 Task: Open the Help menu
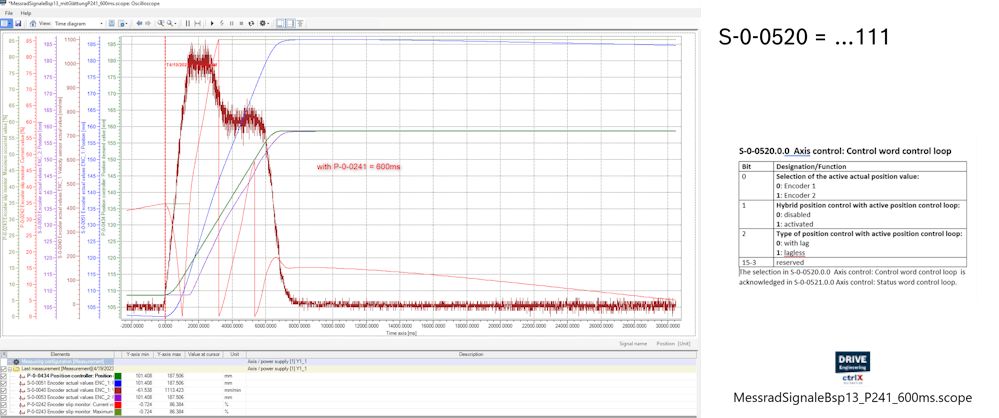(x=25, y=13)
